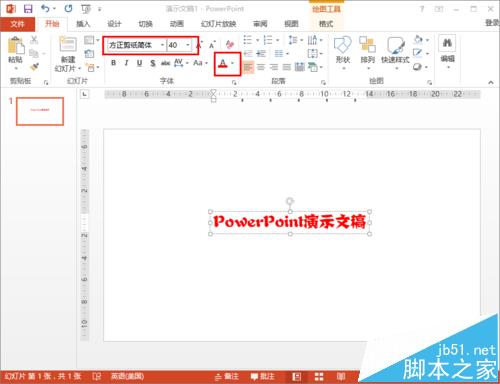The width and height of the screenshot is (500, 384).
Task: Click the Undo arrow icon
Action: coord(45,8)
